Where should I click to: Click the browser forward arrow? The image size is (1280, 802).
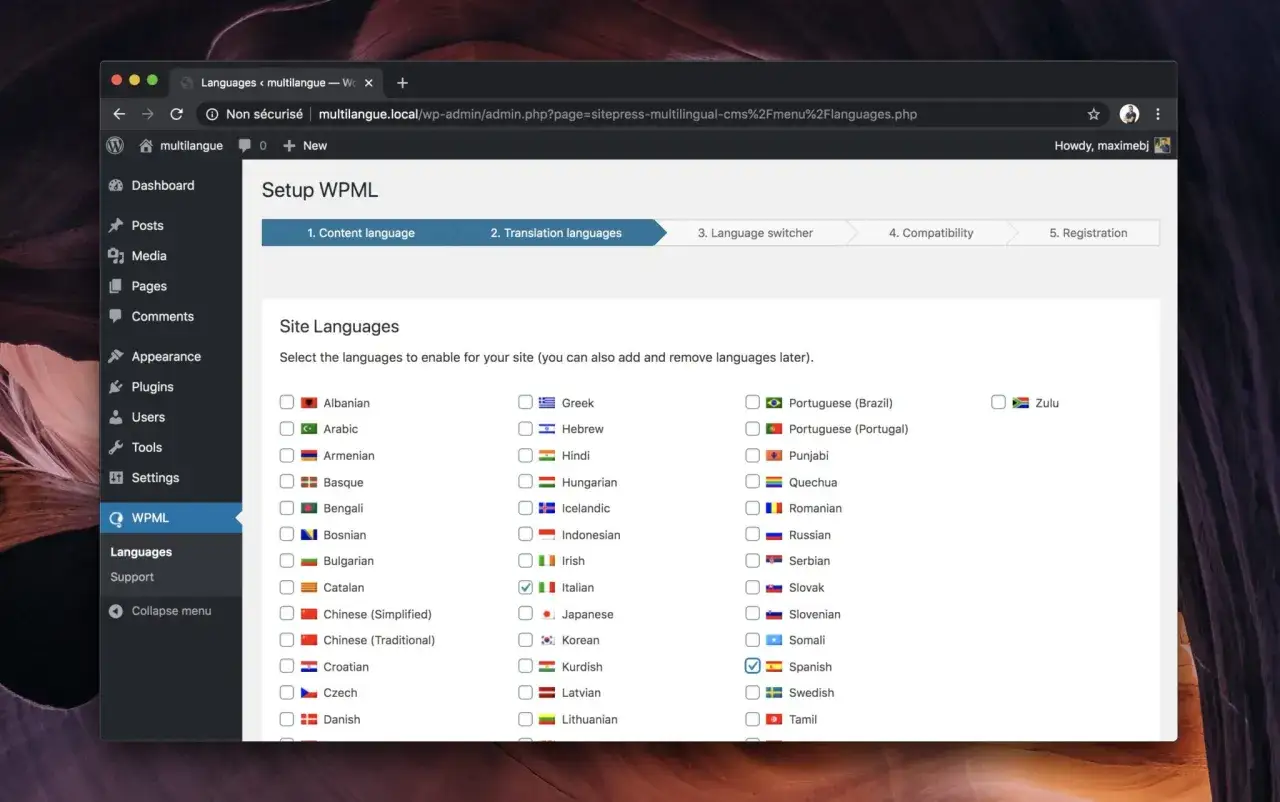coord(148,114)
